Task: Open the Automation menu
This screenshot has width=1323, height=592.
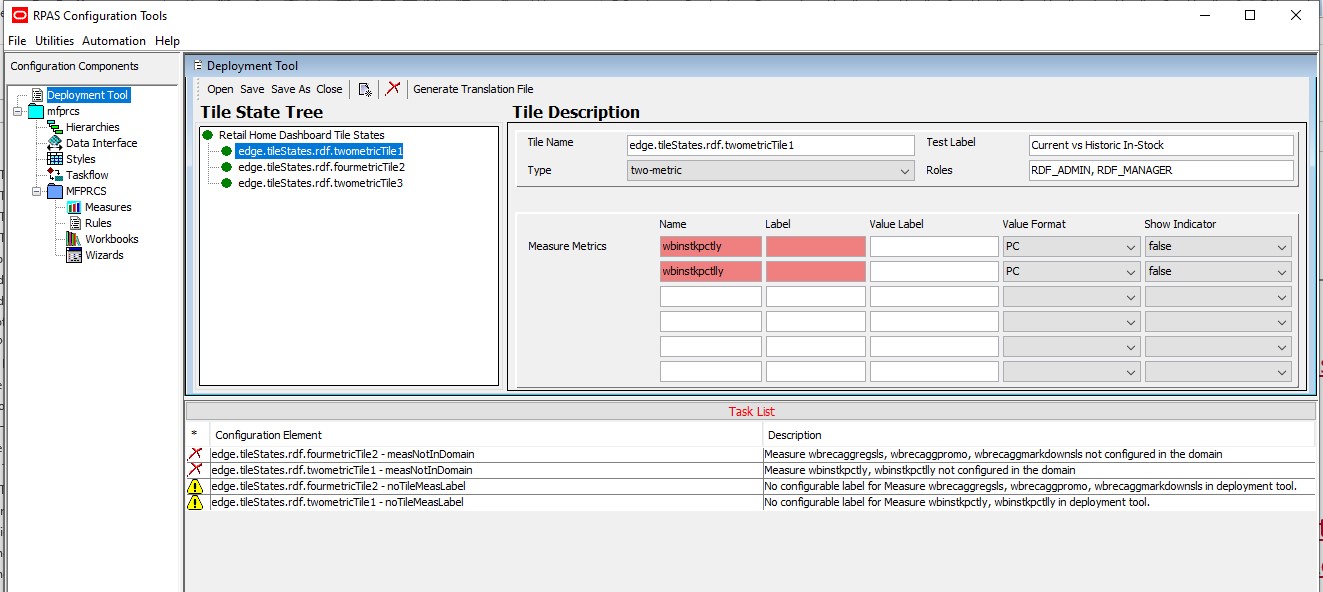Action: [114, 41]
